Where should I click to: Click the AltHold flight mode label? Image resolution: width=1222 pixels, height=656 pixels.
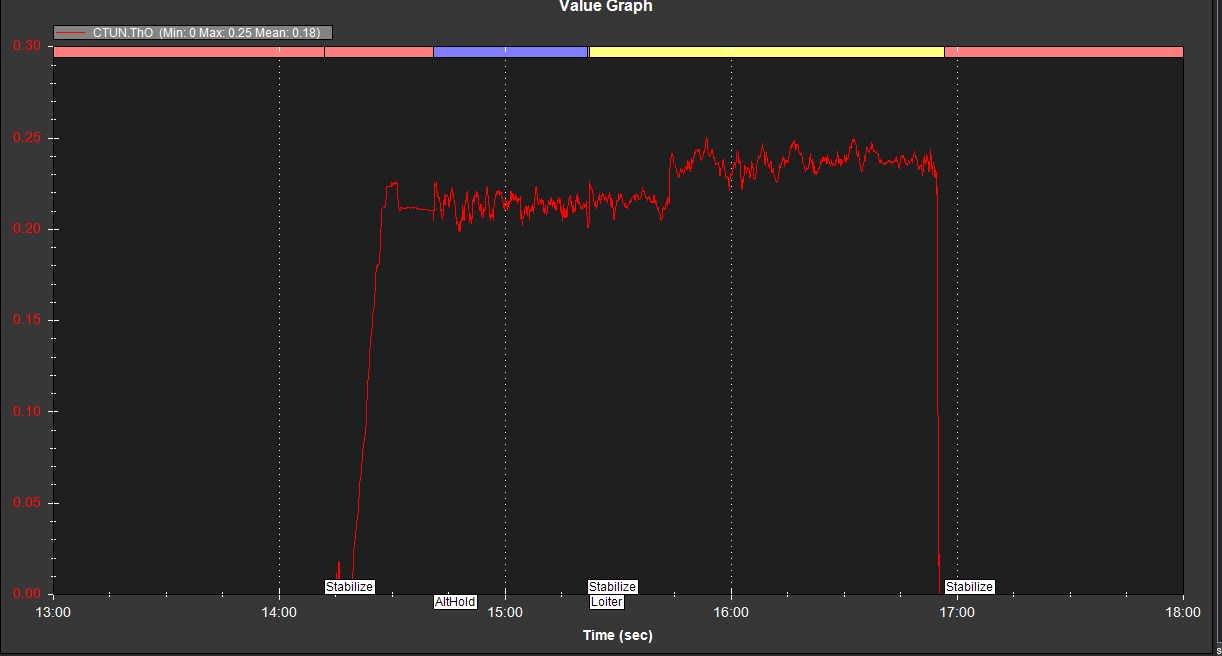(x=455, y=602)
